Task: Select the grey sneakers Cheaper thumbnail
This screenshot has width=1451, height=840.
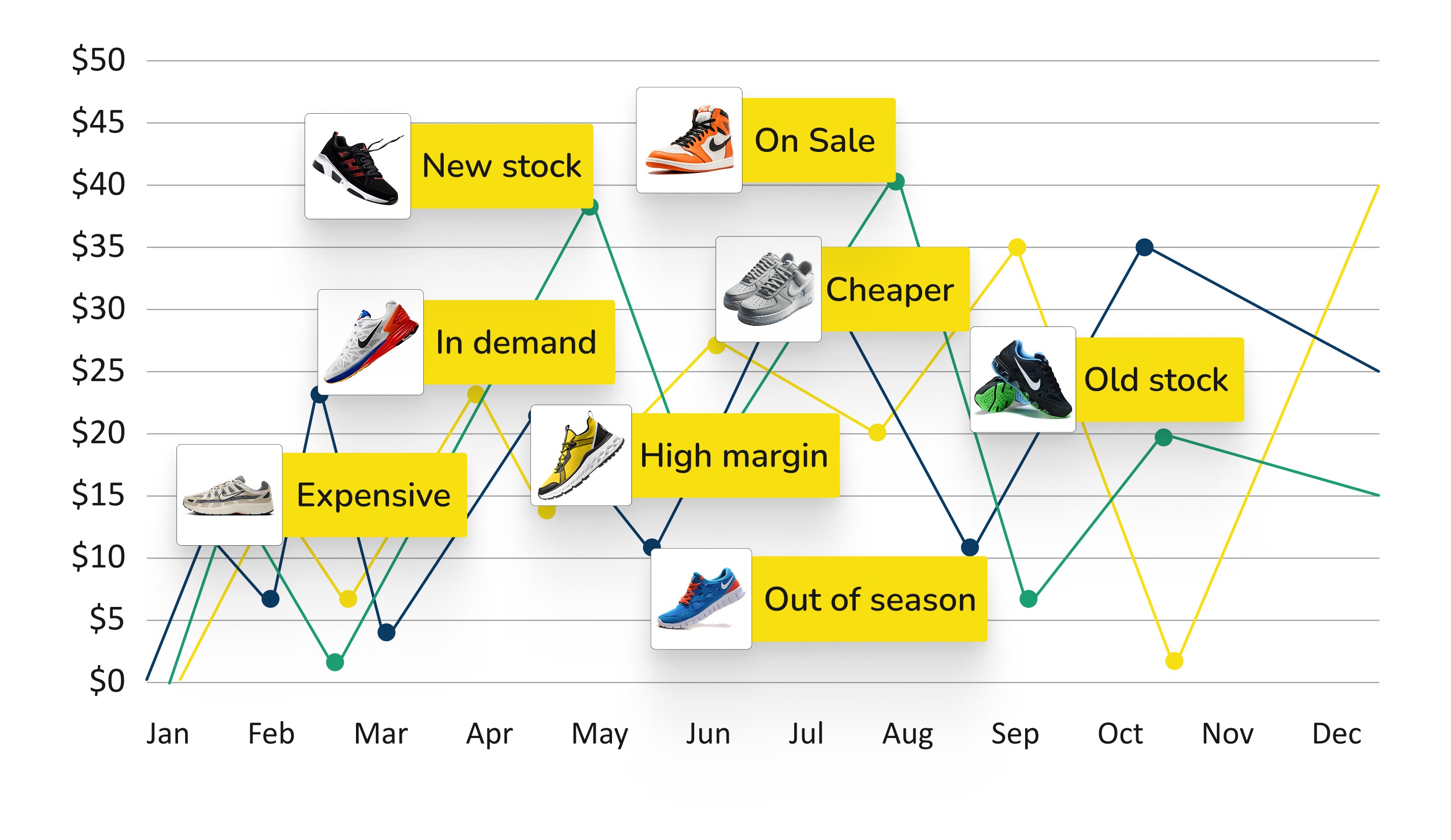Action: coord(769,289)
